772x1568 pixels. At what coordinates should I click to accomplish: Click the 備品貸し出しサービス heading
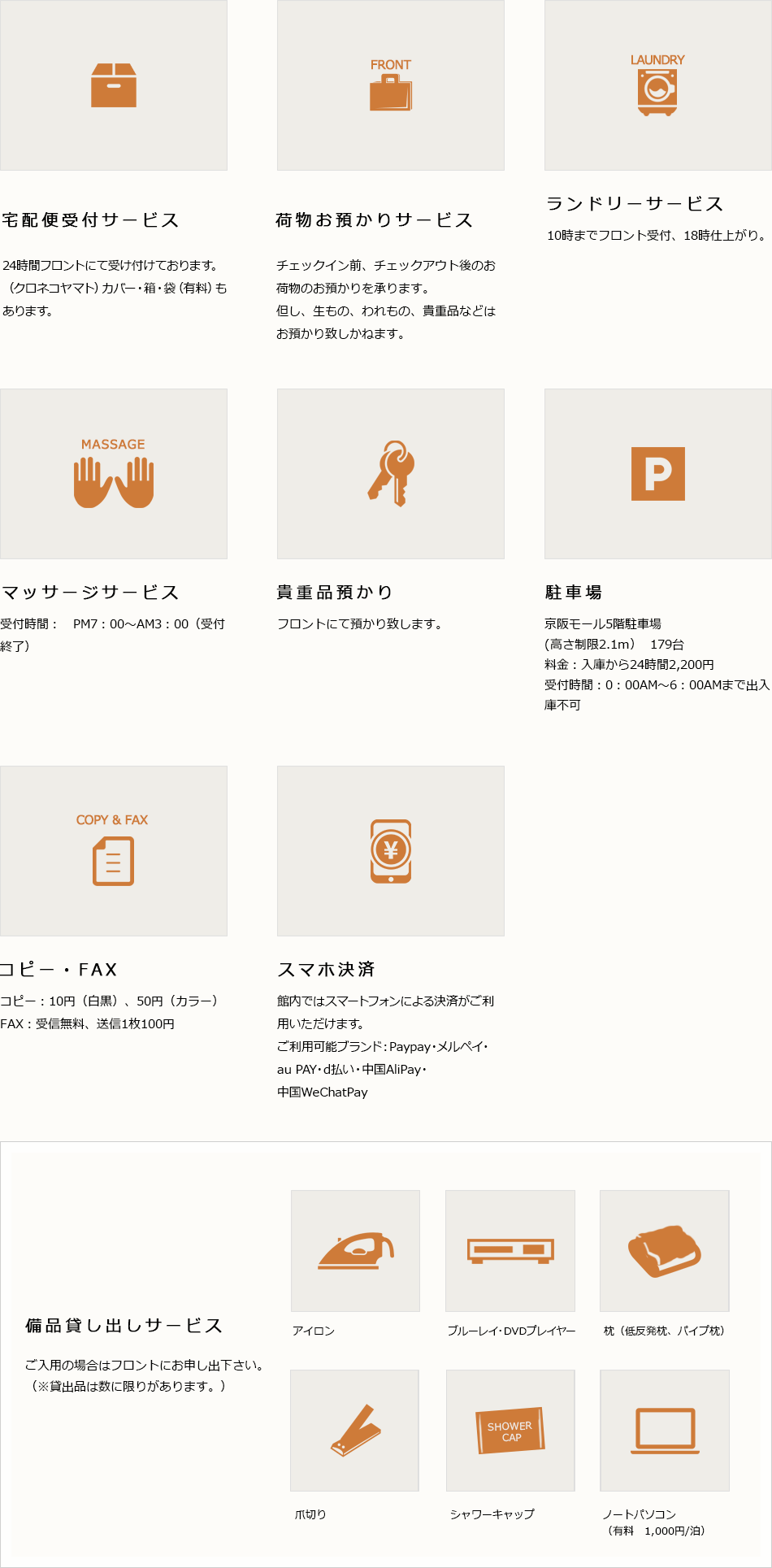pyautogui.click(x=124, y=1326)
